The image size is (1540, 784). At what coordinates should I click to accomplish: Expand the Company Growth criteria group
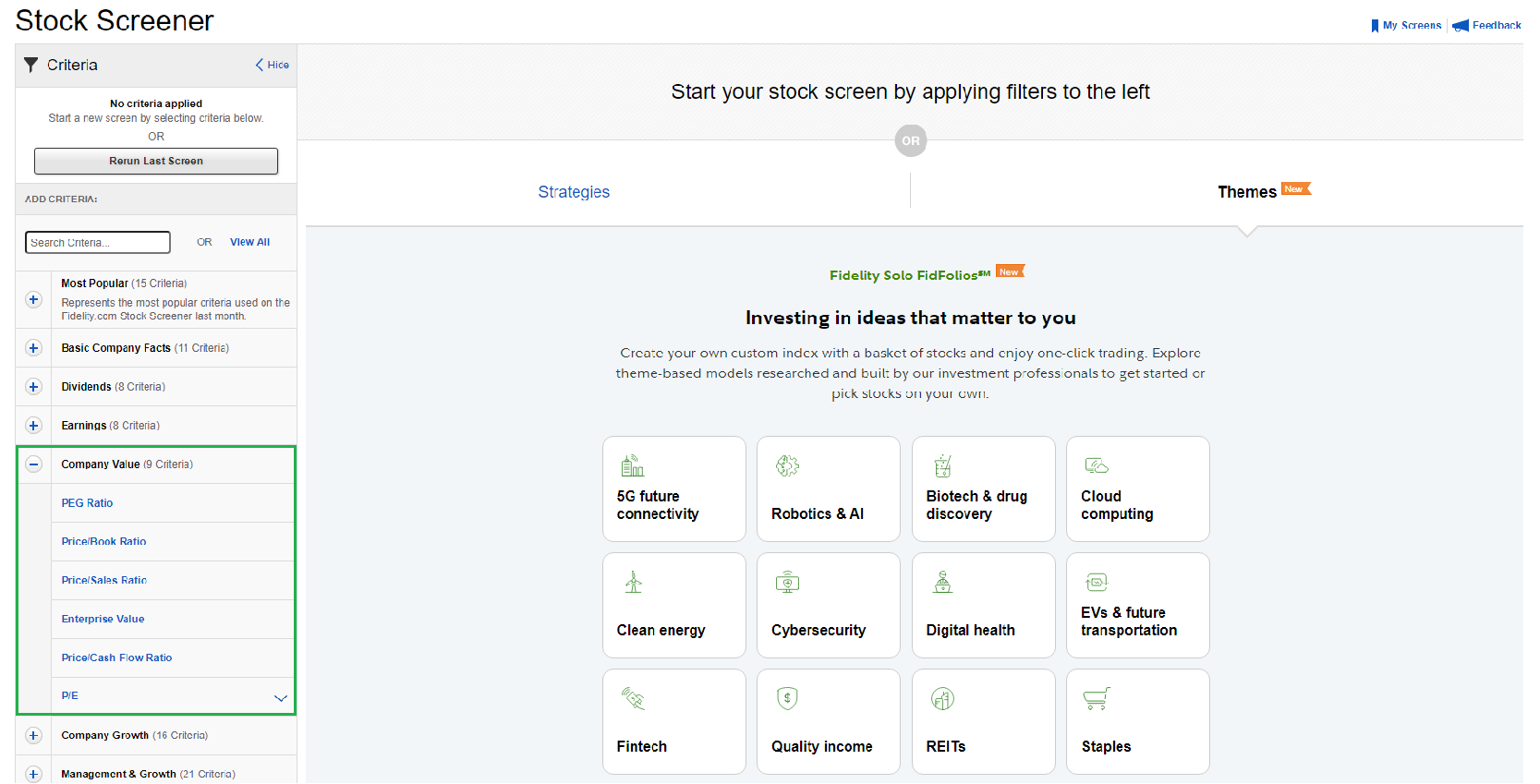34,736
